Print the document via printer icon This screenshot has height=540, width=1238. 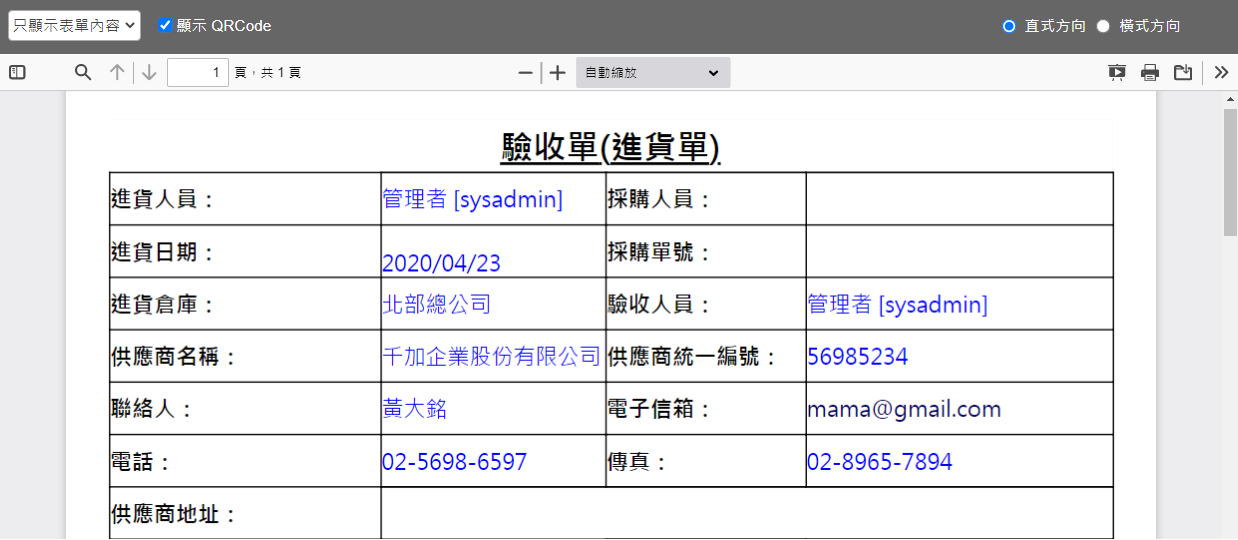[x=1150, y=72]
